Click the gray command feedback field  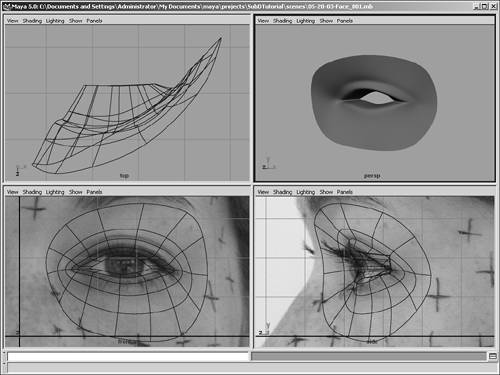point(368,357)
